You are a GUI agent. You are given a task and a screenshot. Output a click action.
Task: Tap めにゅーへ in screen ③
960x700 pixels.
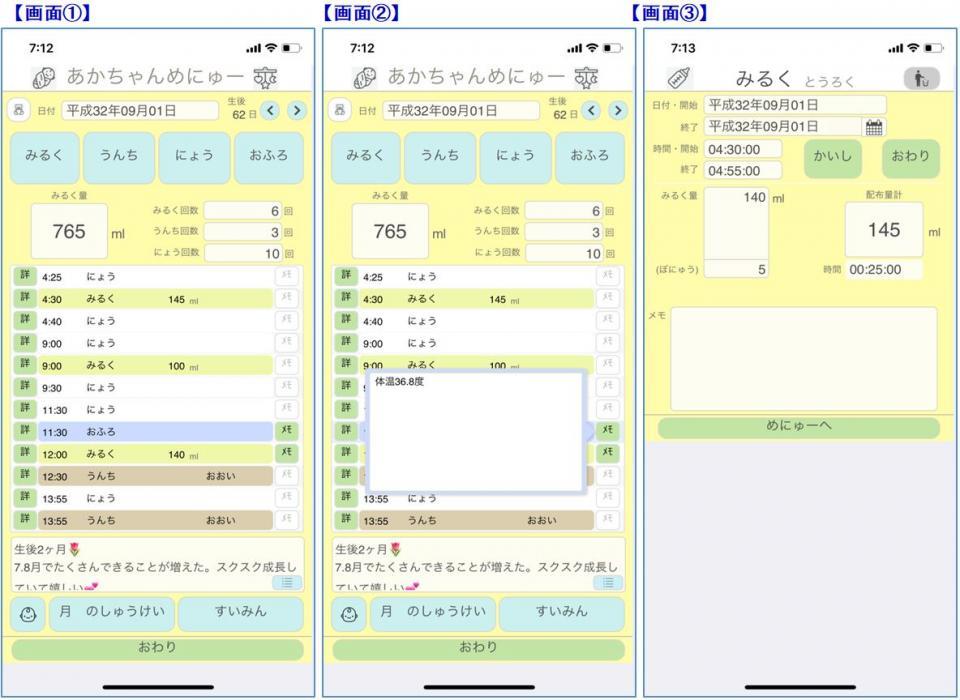point(798,427)
